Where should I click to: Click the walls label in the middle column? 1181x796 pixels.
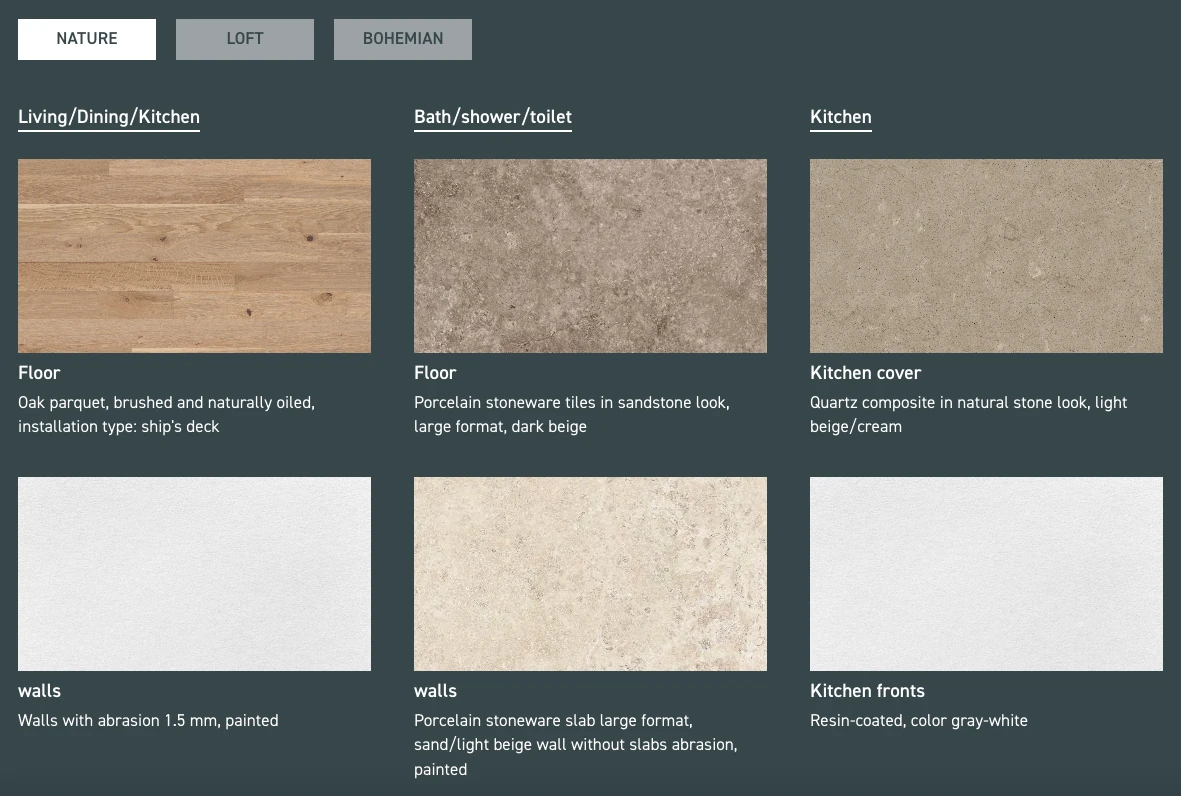[x=435, y=691]
